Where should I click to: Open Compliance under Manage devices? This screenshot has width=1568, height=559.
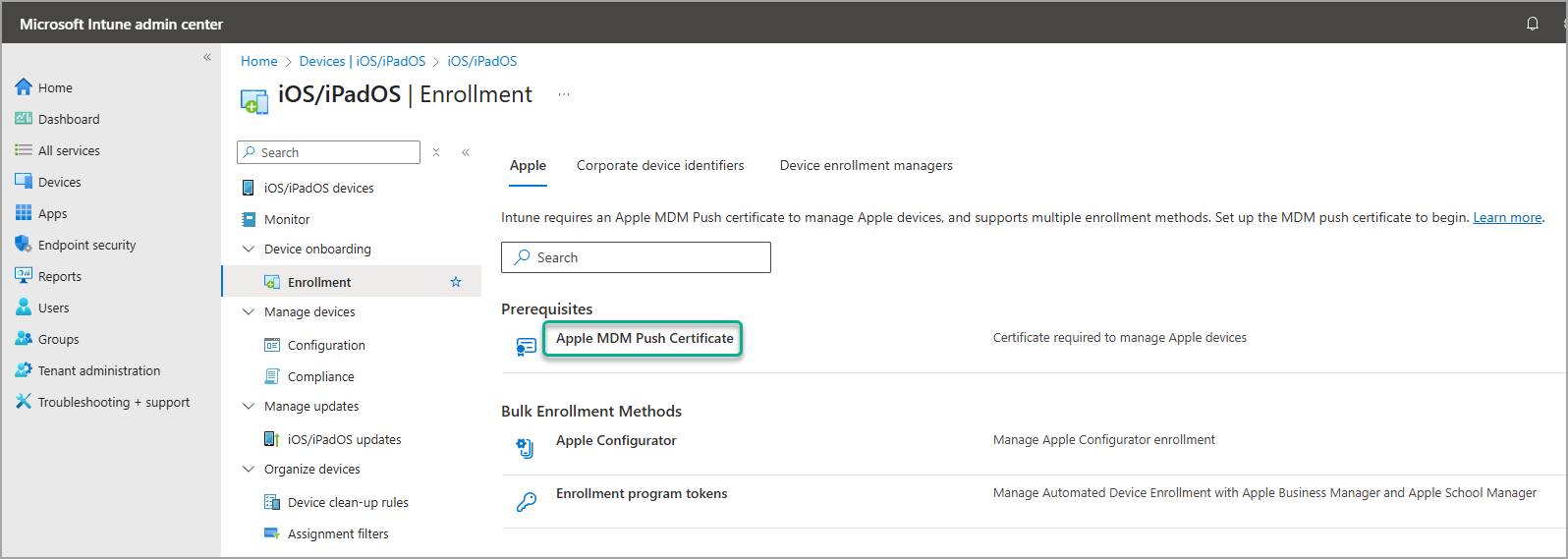[321, 376]
